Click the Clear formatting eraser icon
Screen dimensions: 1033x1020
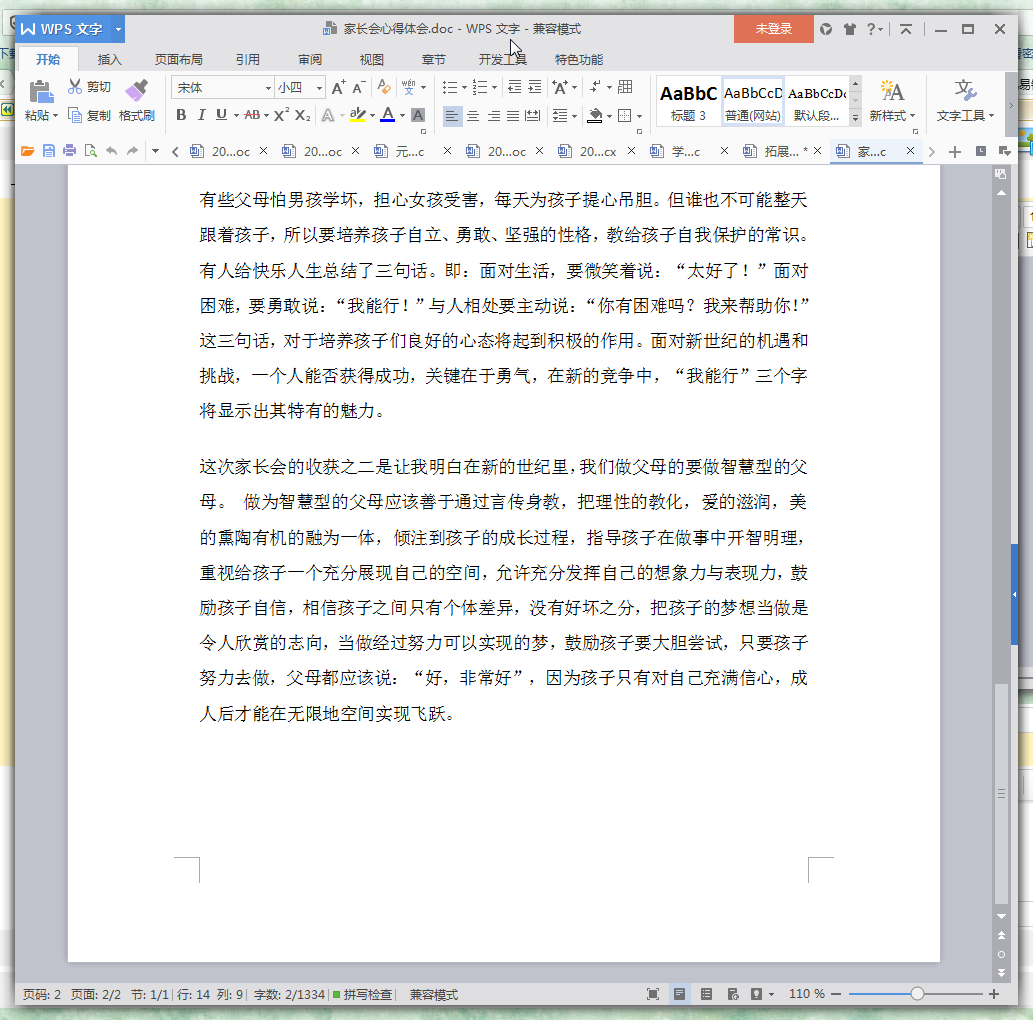tap(383, 87)
